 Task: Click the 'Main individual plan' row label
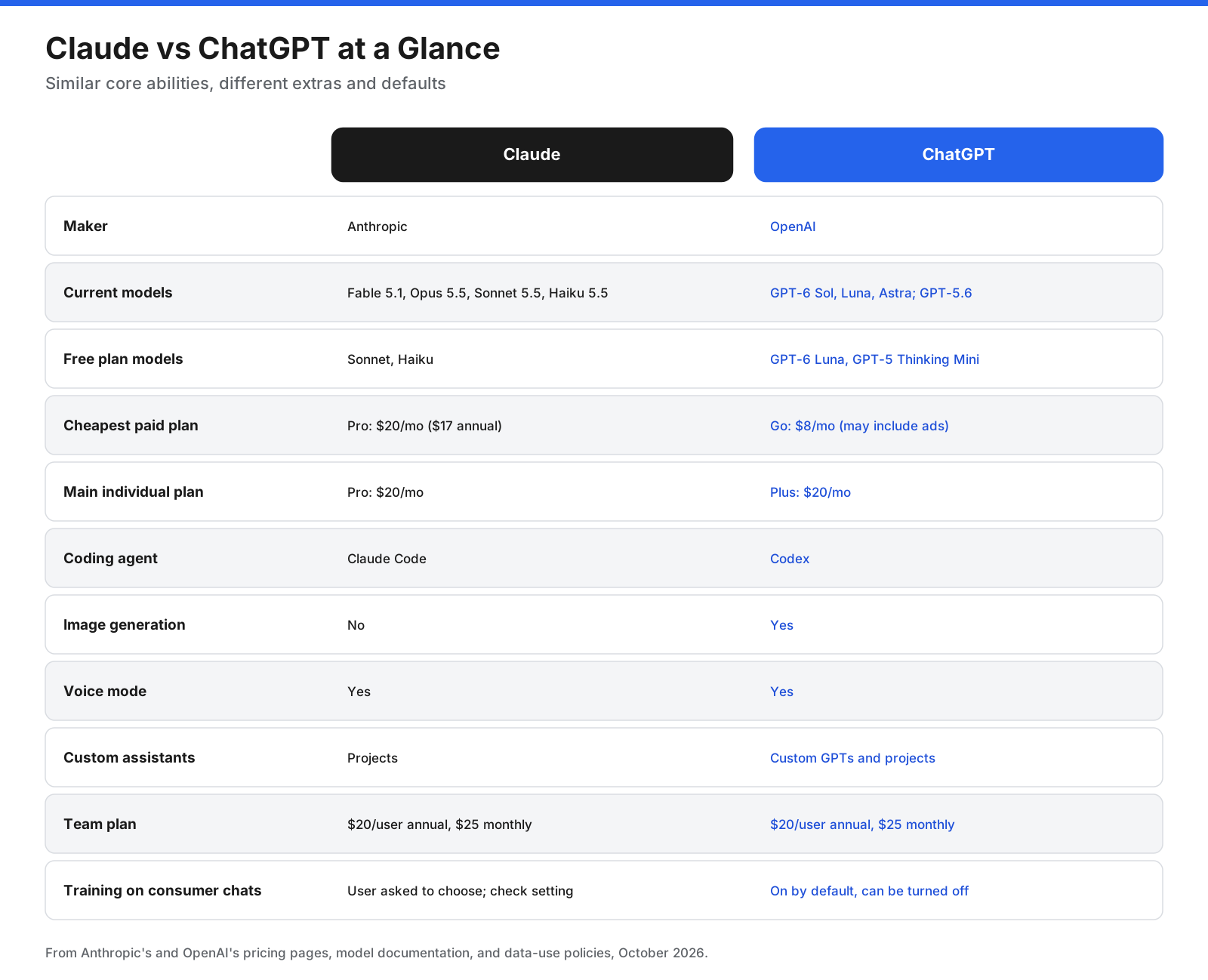[x=134, y=492]
